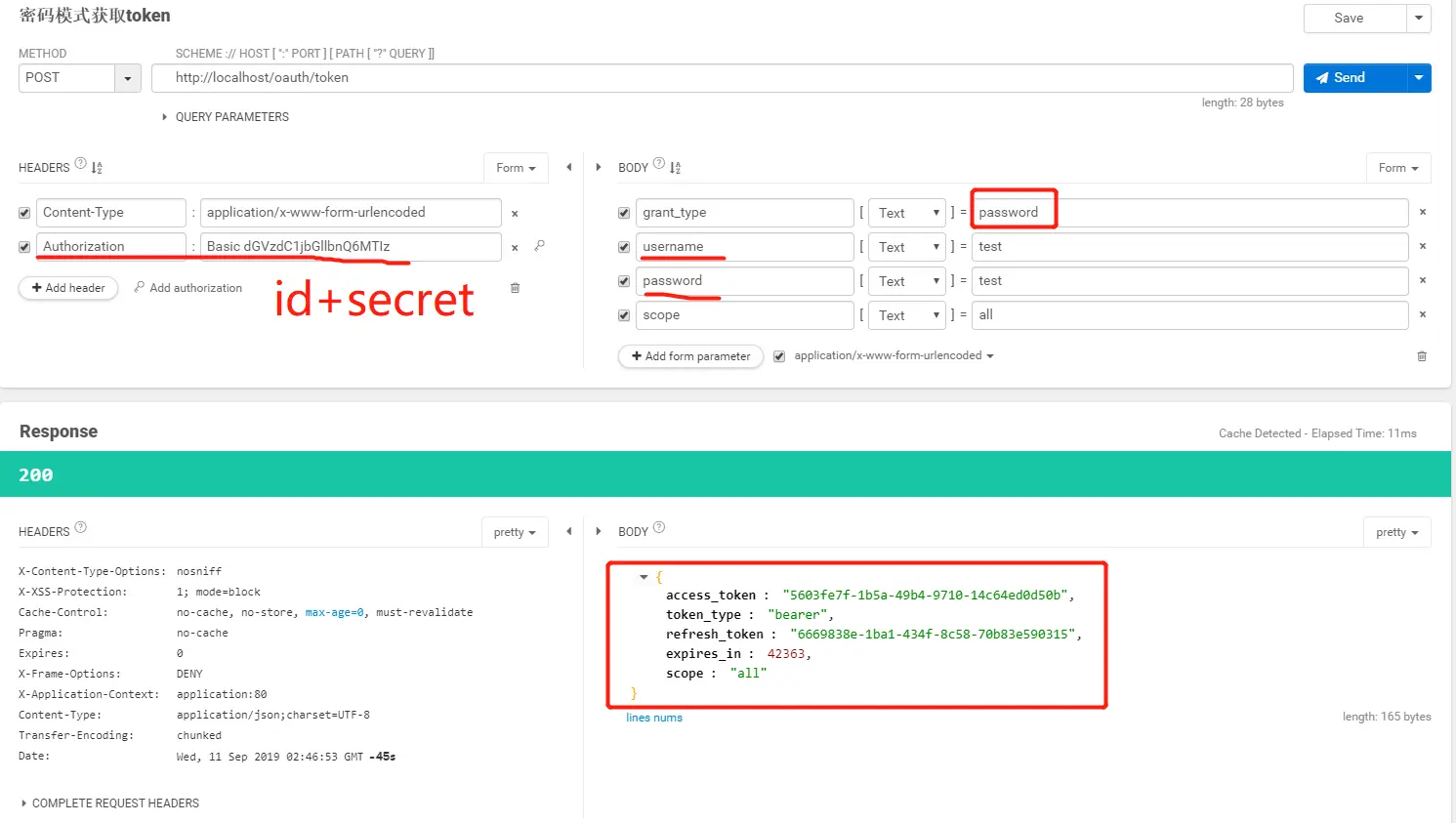Open application/x-www-form-urlencoded content type dropdown
The height and width of the screenshot is (823, 1456).
[x=894, y=356]
